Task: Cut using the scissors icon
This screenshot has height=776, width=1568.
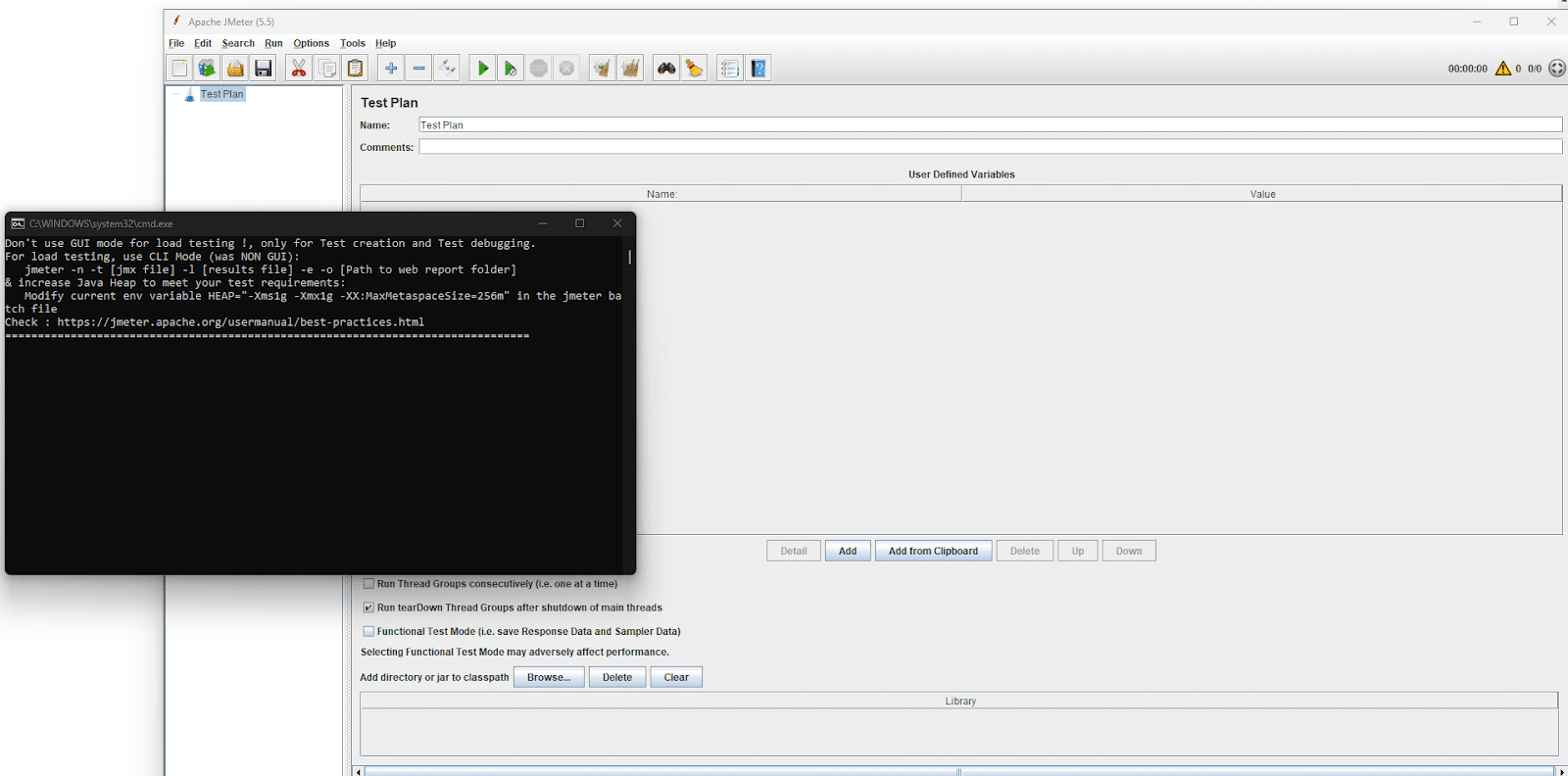Action: [x=299, y=68]
